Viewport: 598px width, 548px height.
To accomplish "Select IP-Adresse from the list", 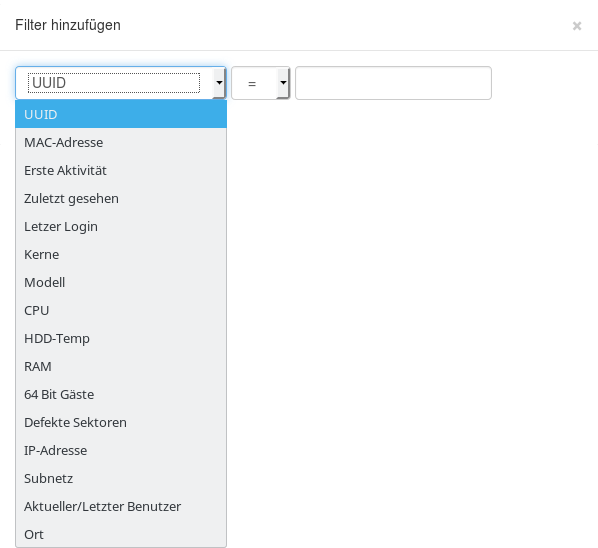I will 121,450.
